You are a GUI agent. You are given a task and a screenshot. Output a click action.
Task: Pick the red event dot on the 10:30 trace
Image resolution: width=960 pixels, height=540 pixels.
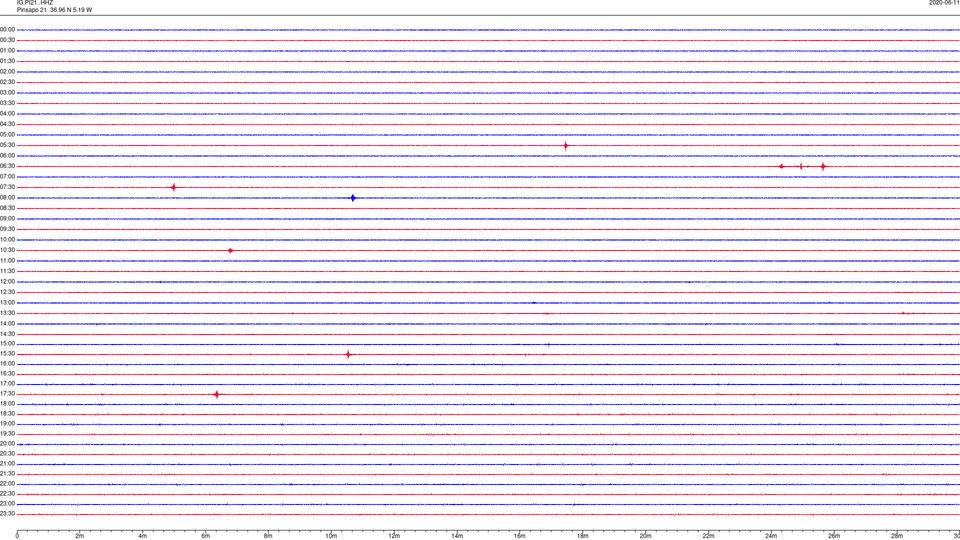230,250
